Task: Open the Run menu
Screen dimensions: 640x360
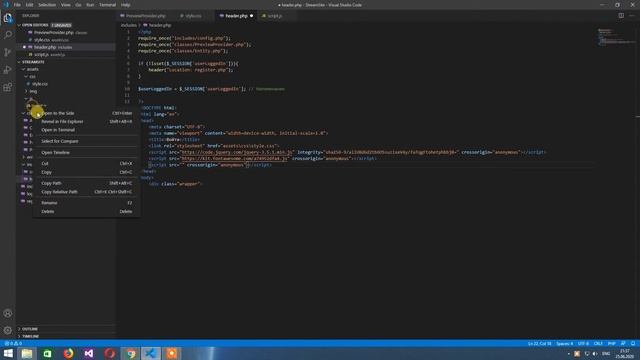Action: coord(90,5)
